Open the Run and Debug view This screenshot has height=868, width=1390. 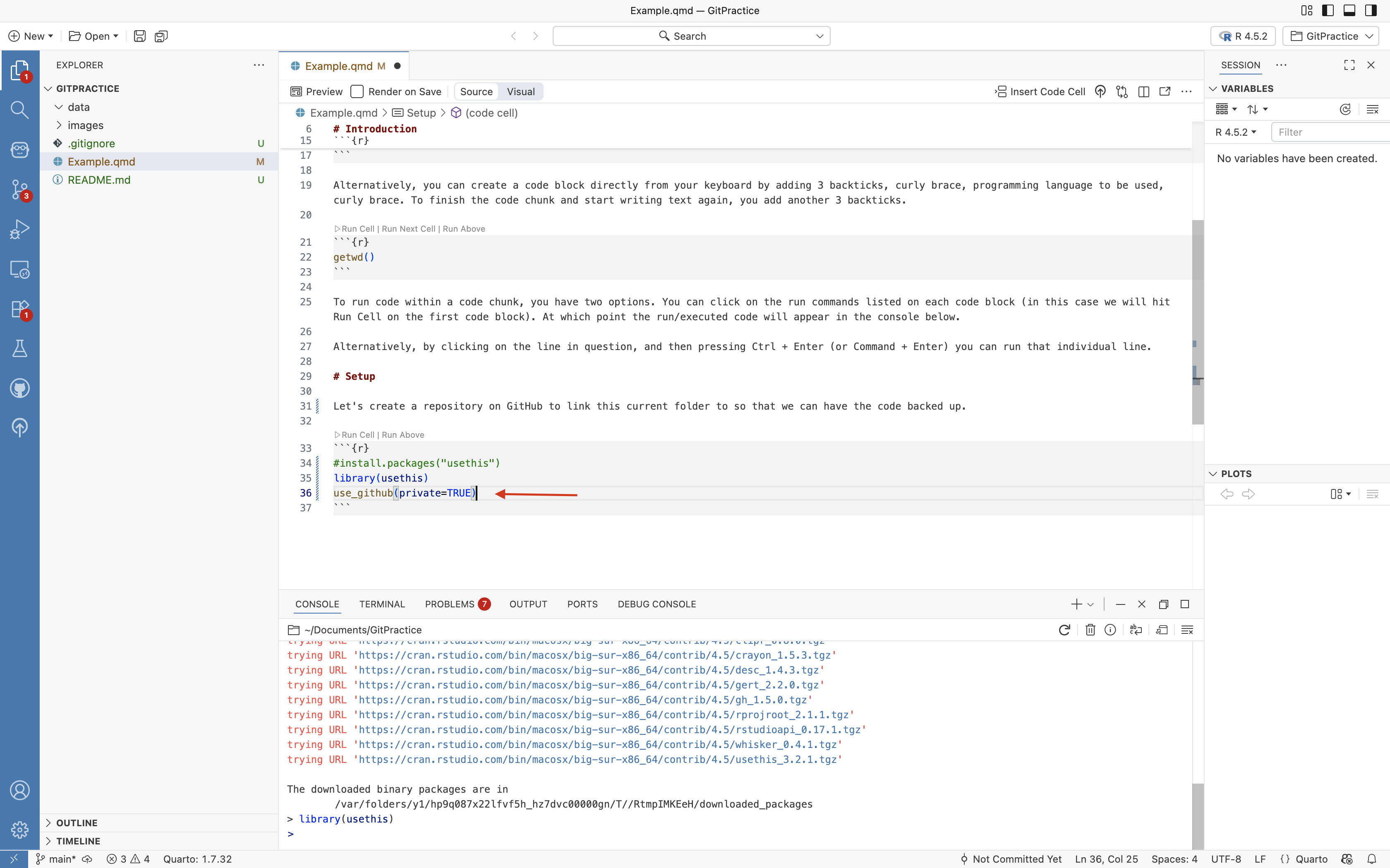[19, 229]
